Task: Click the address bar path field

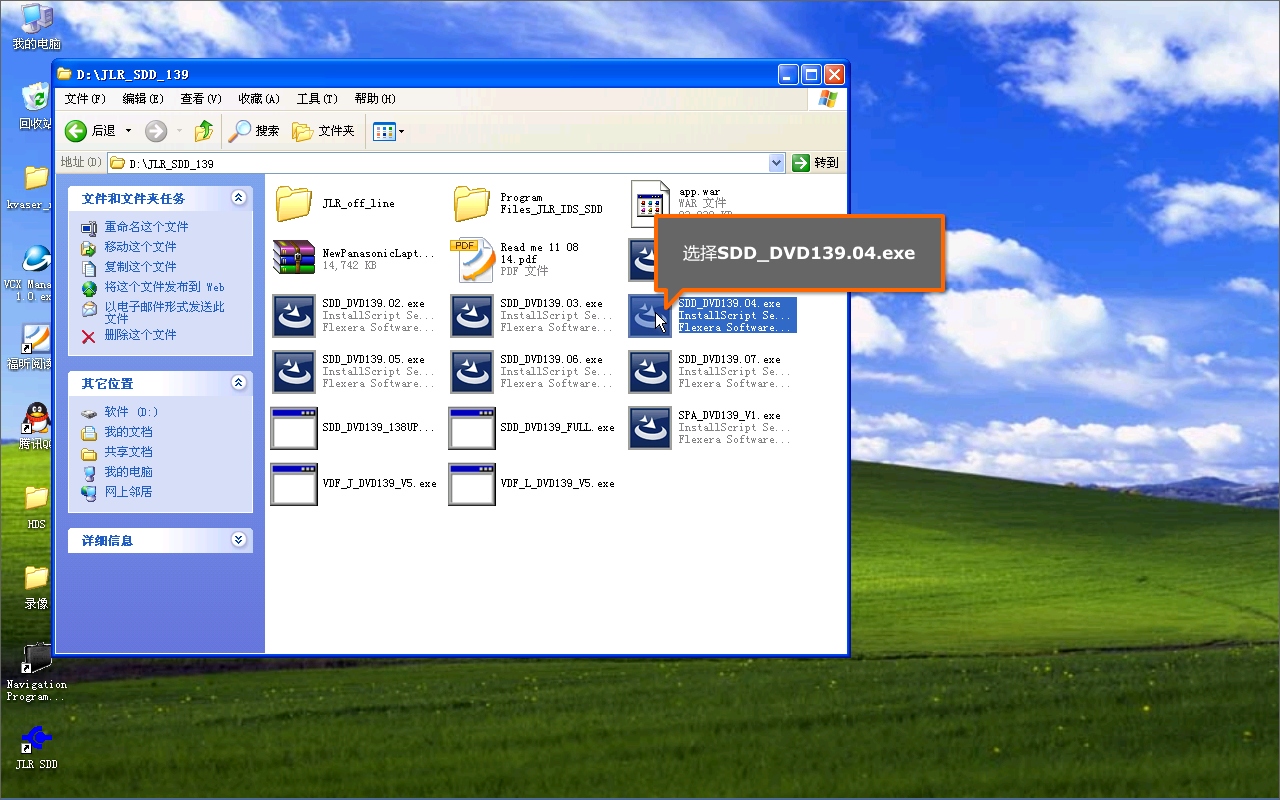Action: (x=438, y=163)
